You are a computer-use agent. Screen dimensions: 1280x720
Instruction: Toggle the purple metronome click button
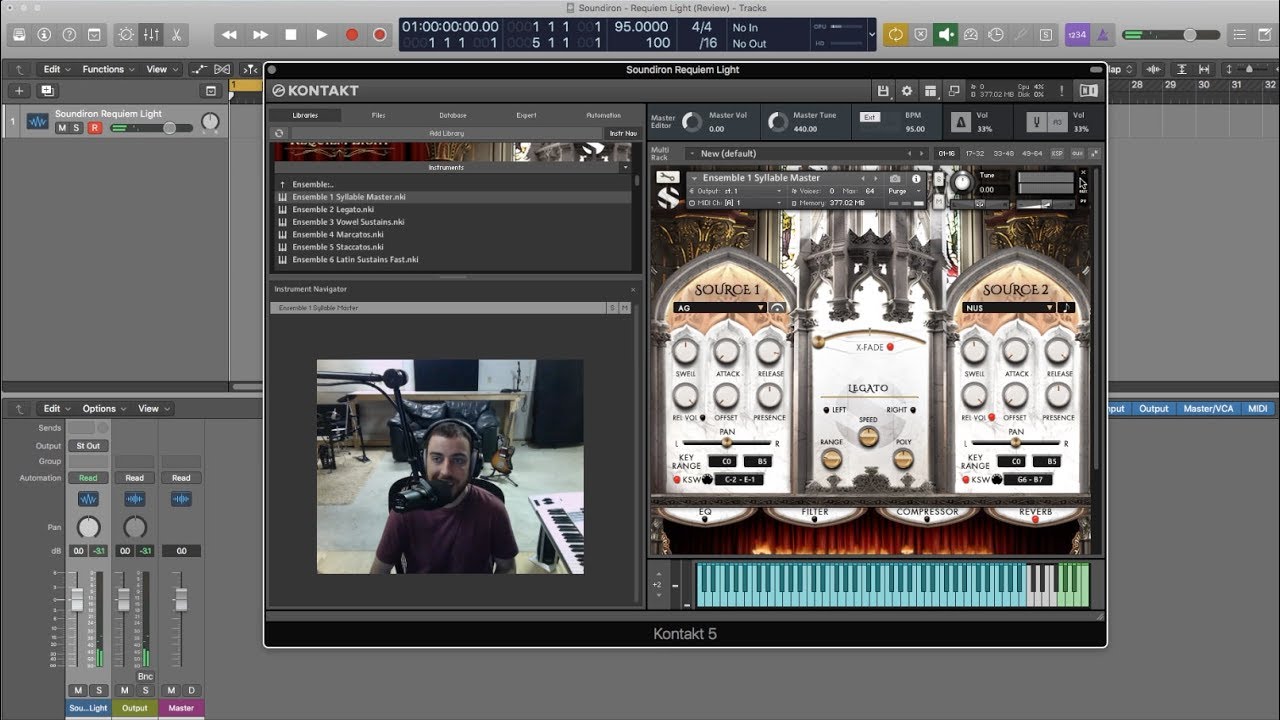pyautogui.click(x=1102, y=34)
